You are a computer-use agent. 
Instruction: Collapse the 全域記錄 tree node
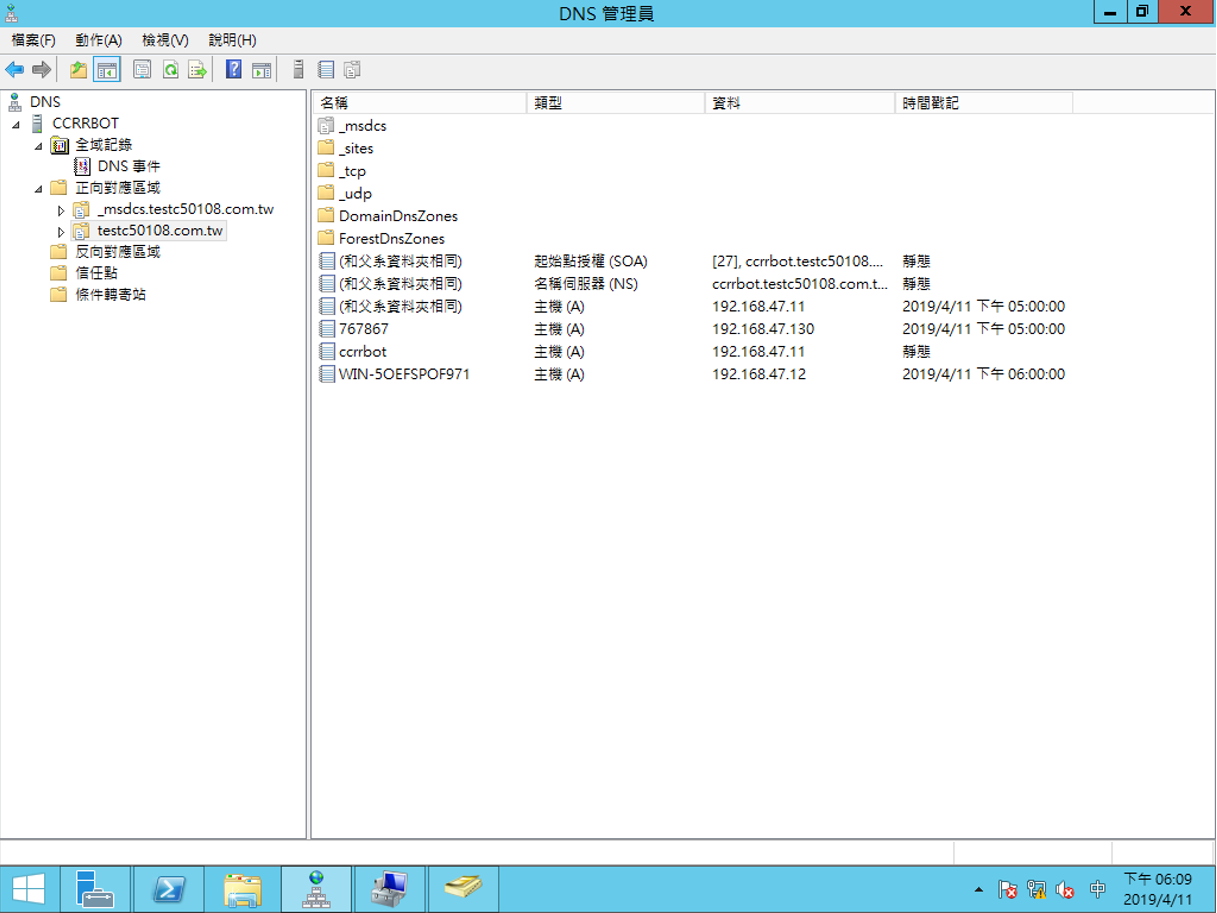(x=38, y=146)
